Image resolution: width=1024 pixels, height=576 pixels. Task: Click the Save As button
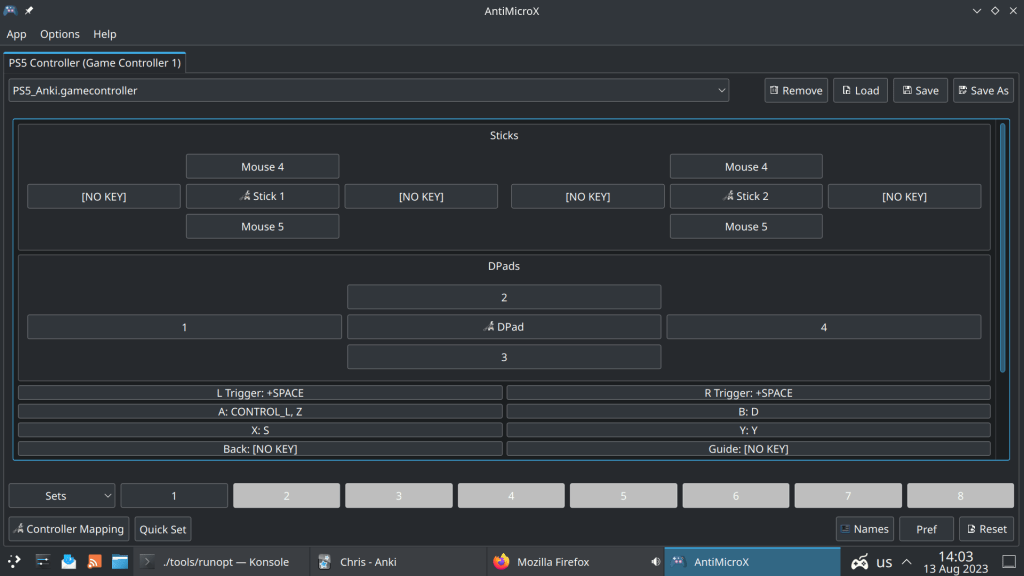tap(983, 90)
